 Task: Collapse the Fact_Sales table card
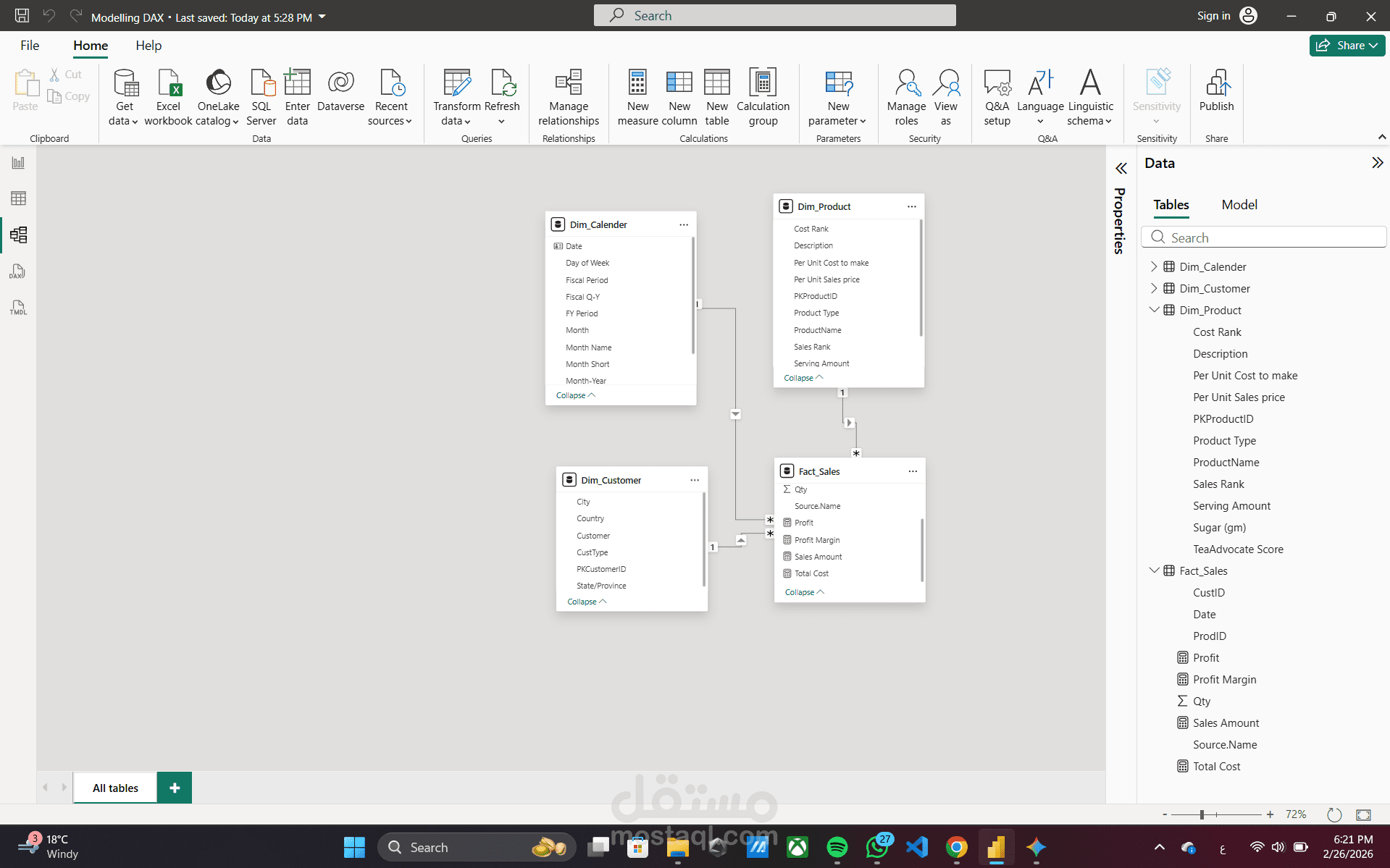(803, 591)
